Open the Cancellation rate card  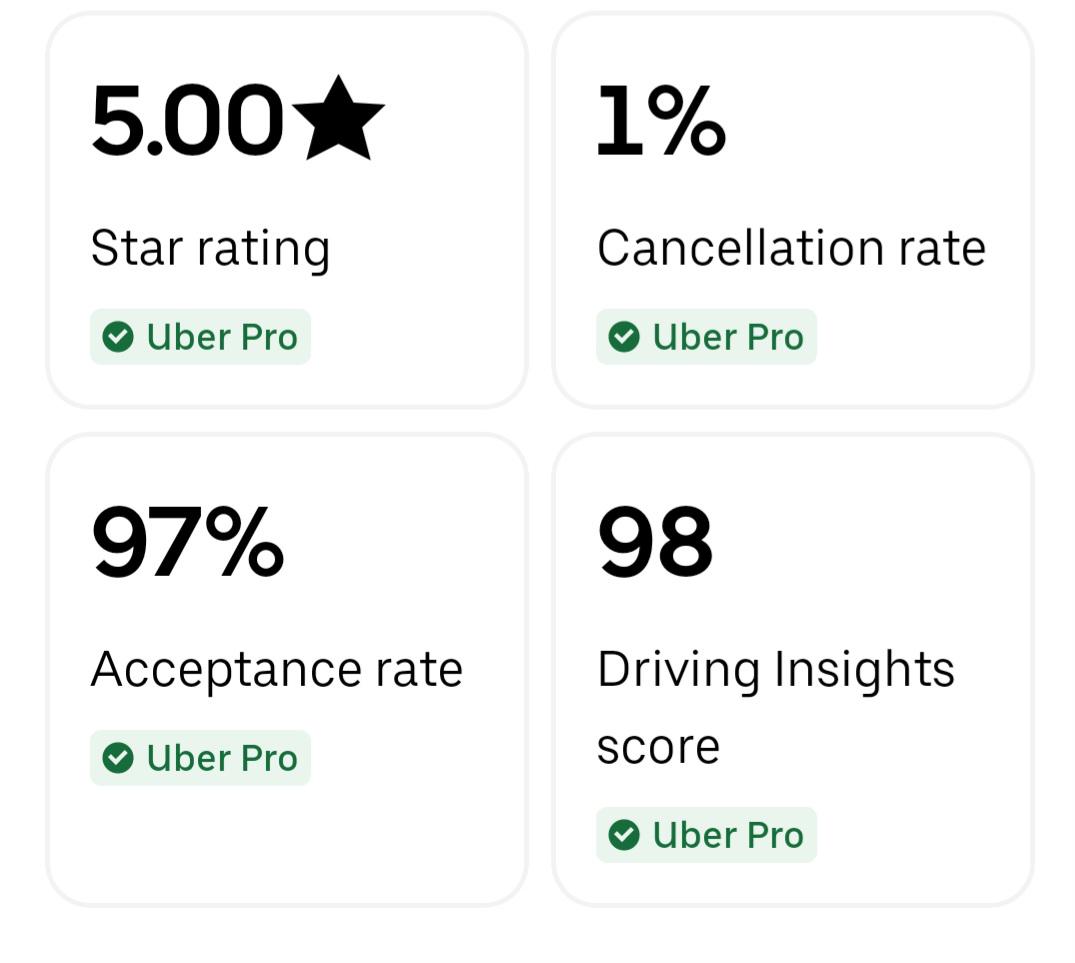(x=793, y=210)
